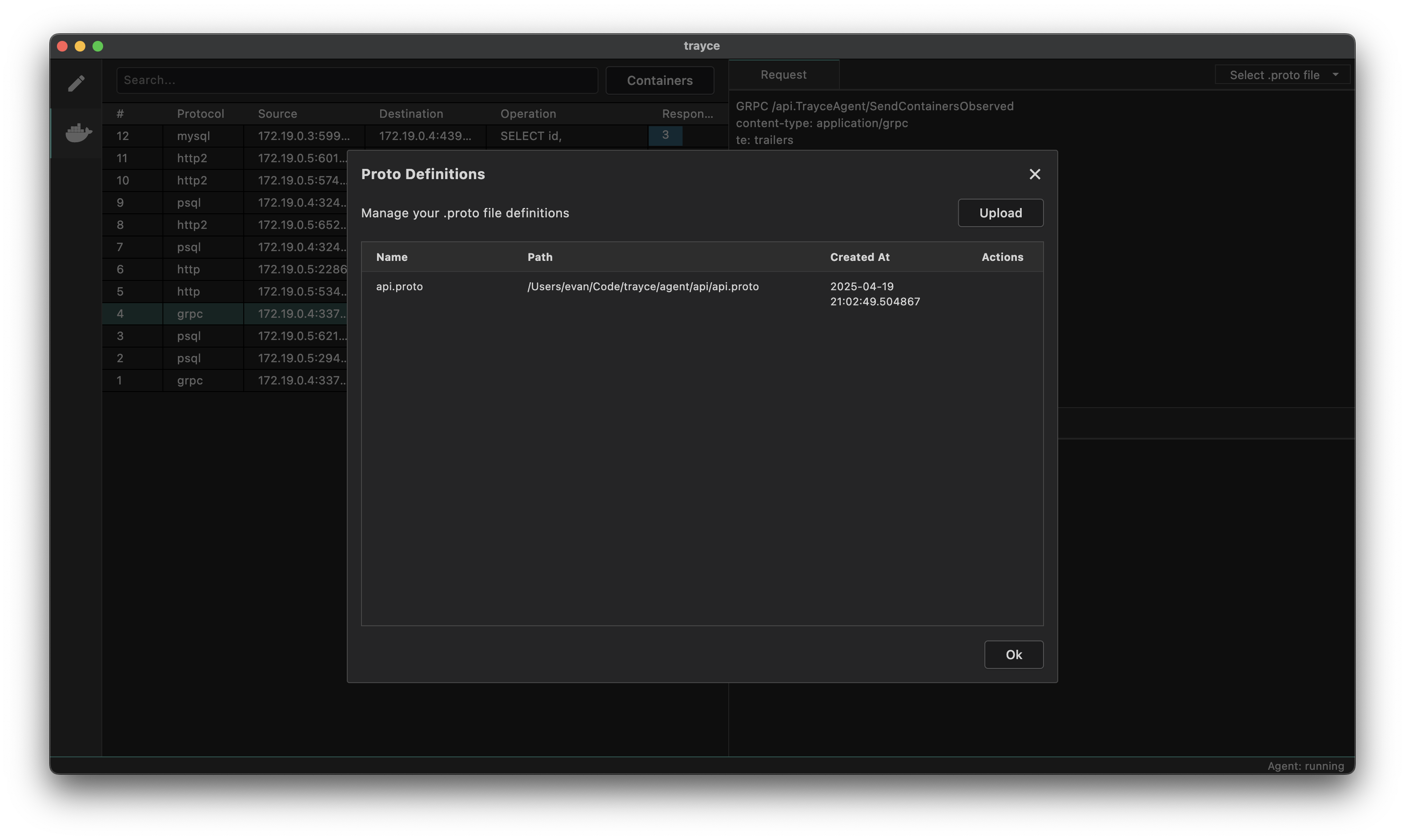Click the GRPC SendContainersObserved request line
1405x840 pixels.
coord(875,106)
